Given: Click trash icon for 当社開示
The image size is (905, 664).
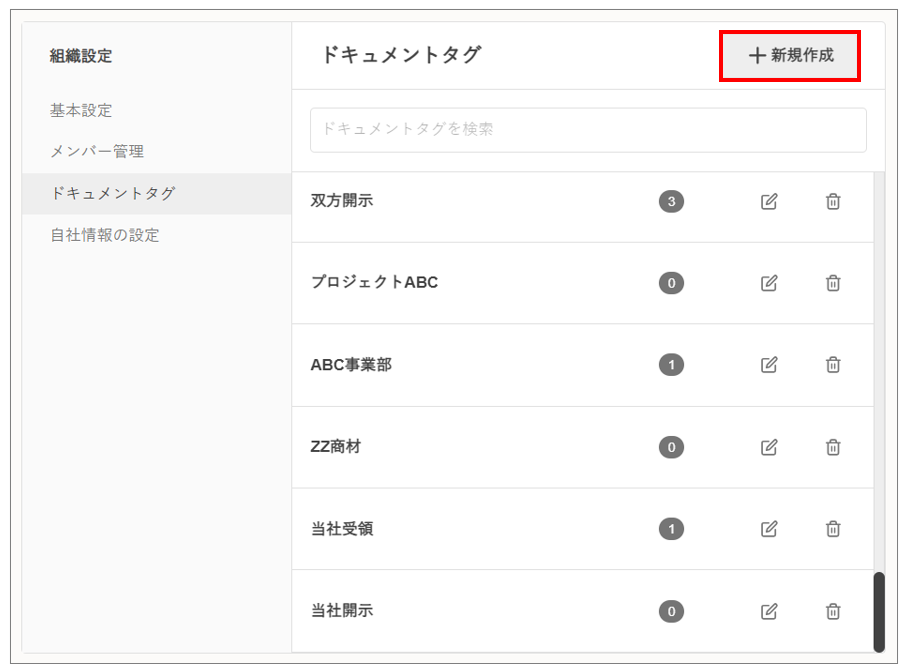Looking at the screenshot, I should pos(833,611).
